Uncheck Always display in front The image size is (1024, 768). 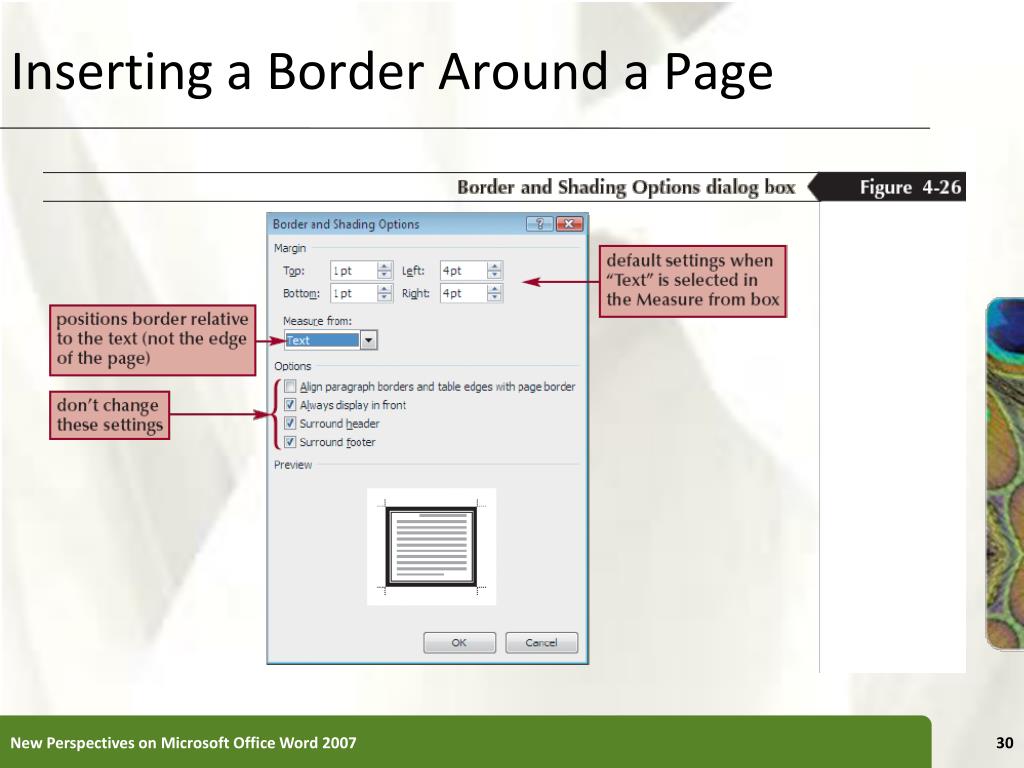tap(291, 404)
